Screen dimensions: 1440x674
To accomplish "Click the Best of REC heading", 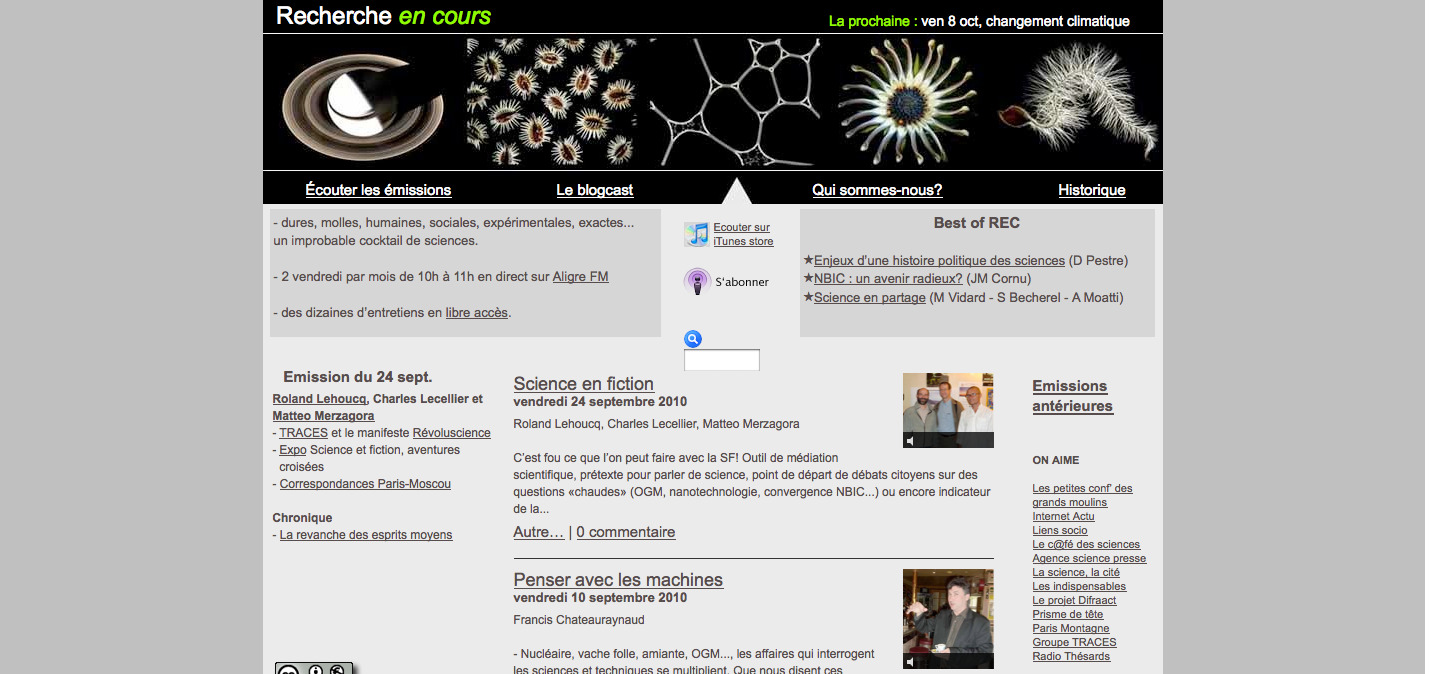I will coord(977,223).
